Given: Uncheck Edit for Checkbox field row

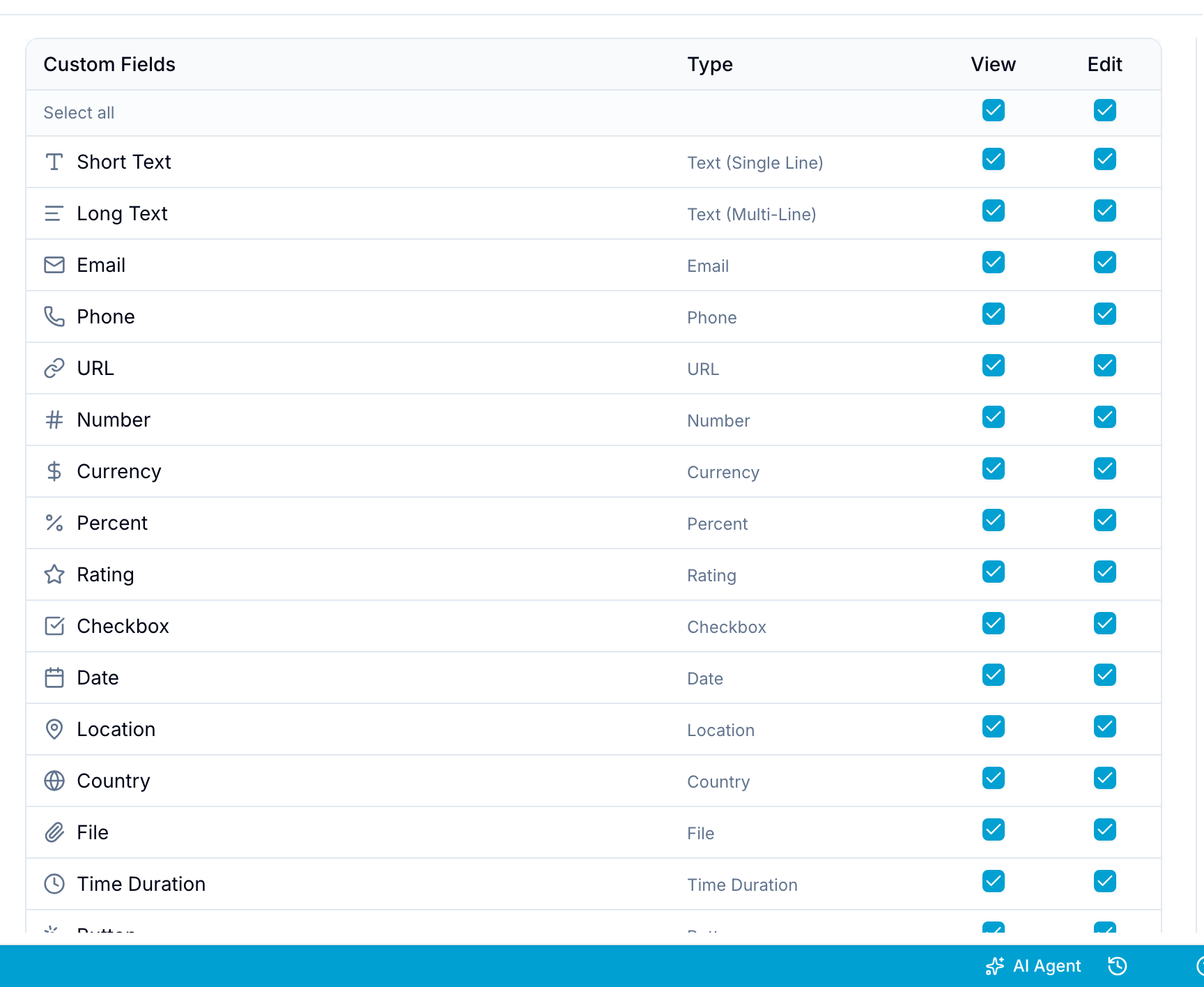Looking at the screenshot, I should coord(1105,623).
